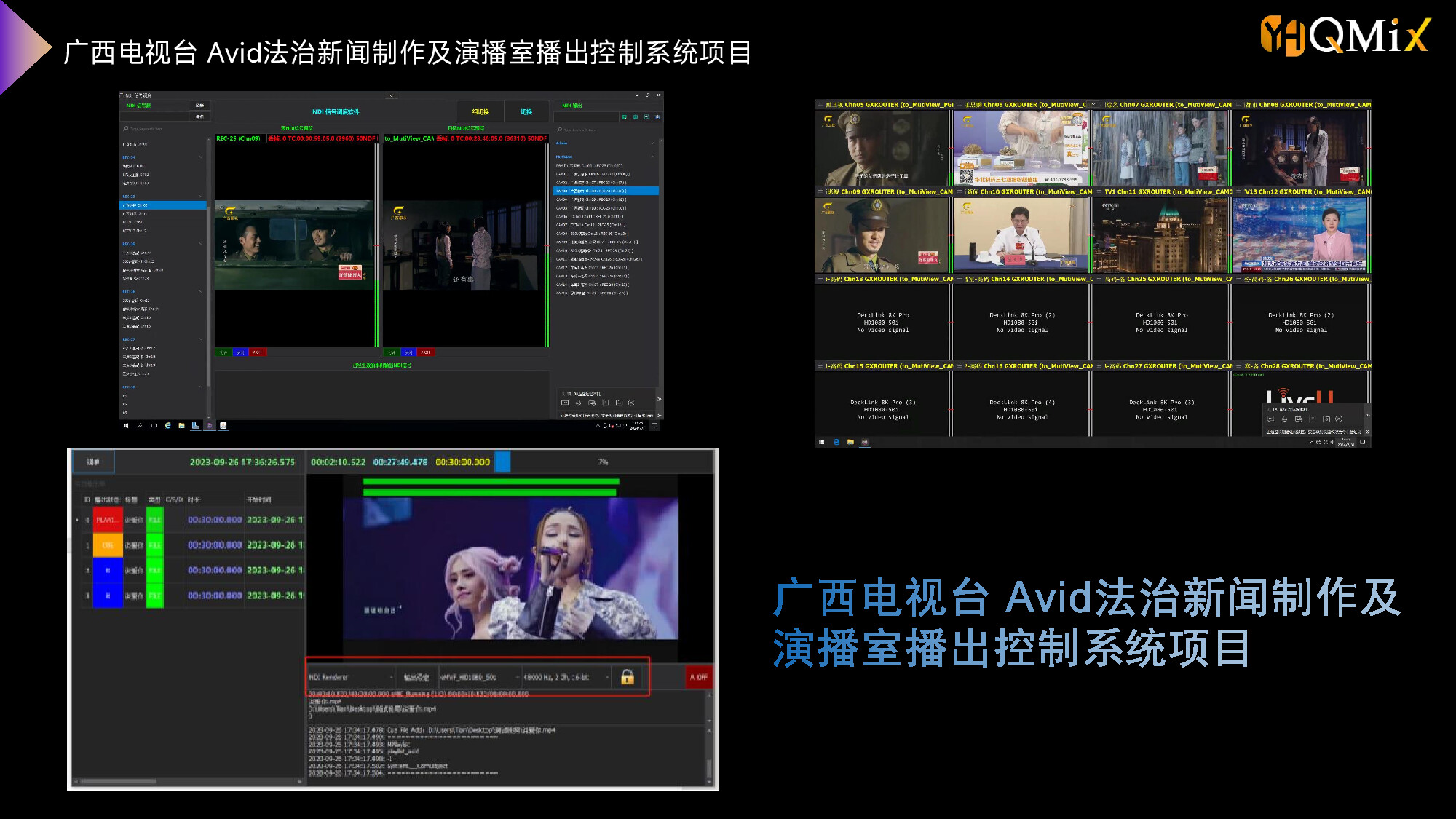Select red PLAY status playlist row 0

(108, 520)
